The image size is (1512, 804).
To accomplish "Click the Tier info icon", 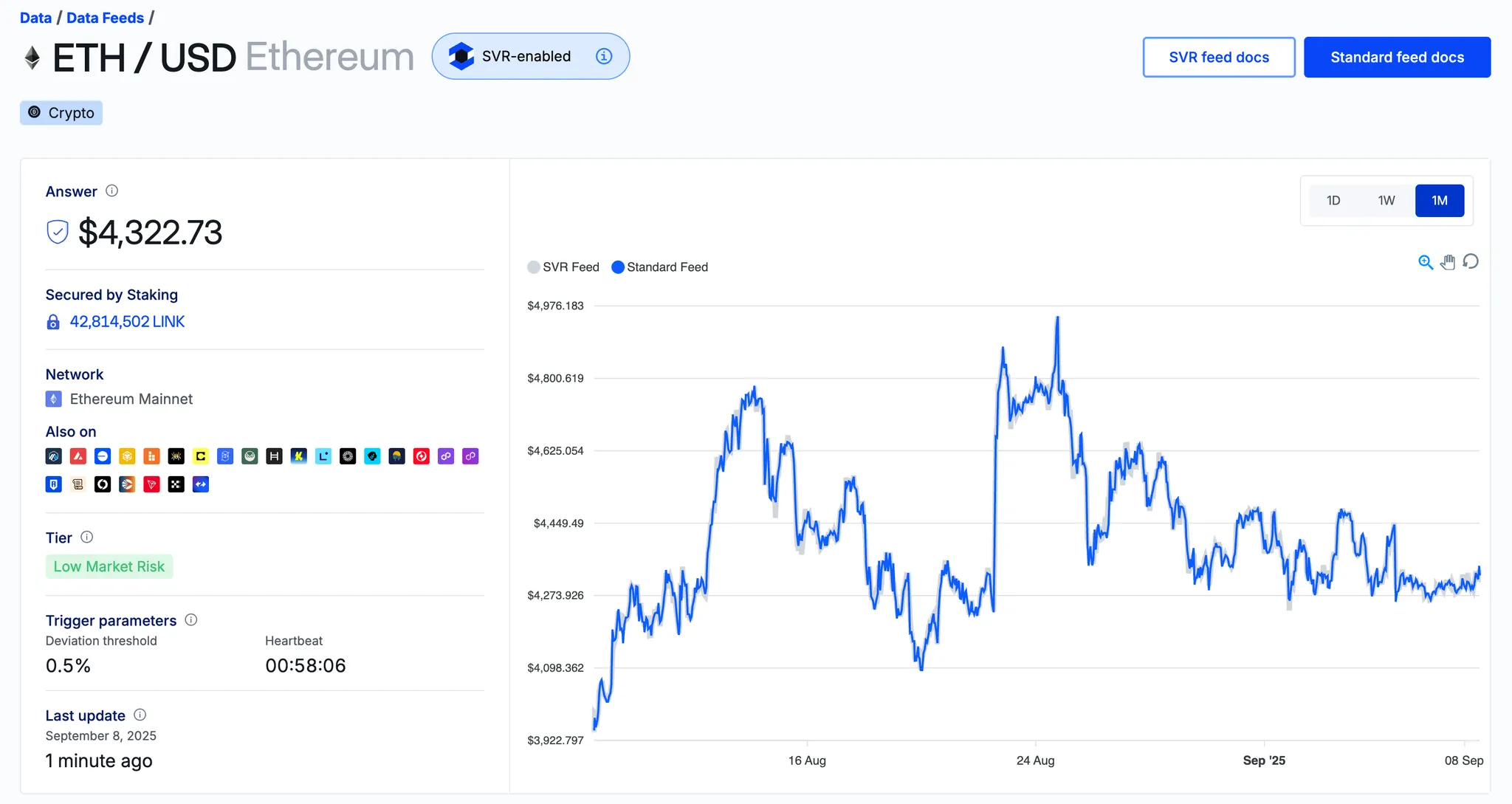I will (x=86, y=537).
